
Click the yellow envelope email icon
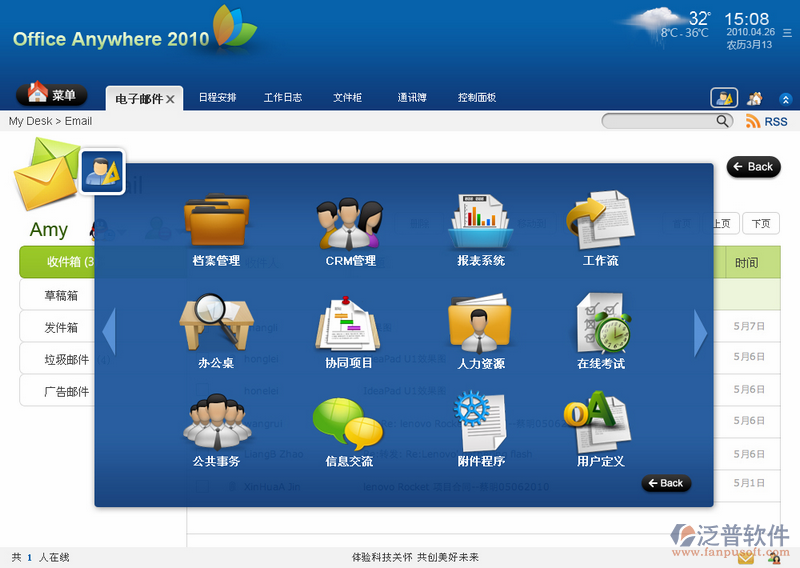(x=45, y=183)
